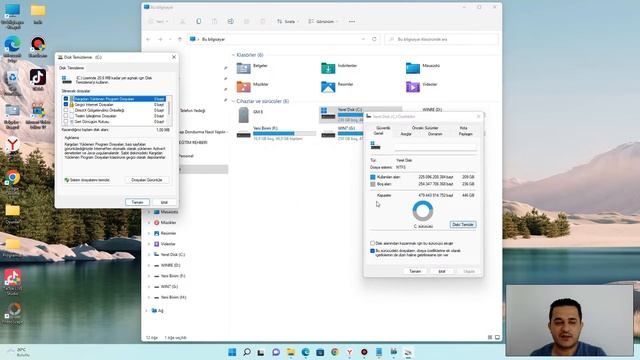The width and height of the screenshot is (640, 360).
Task: Open the address bar history dropdown
Action: tap(363, 39)
